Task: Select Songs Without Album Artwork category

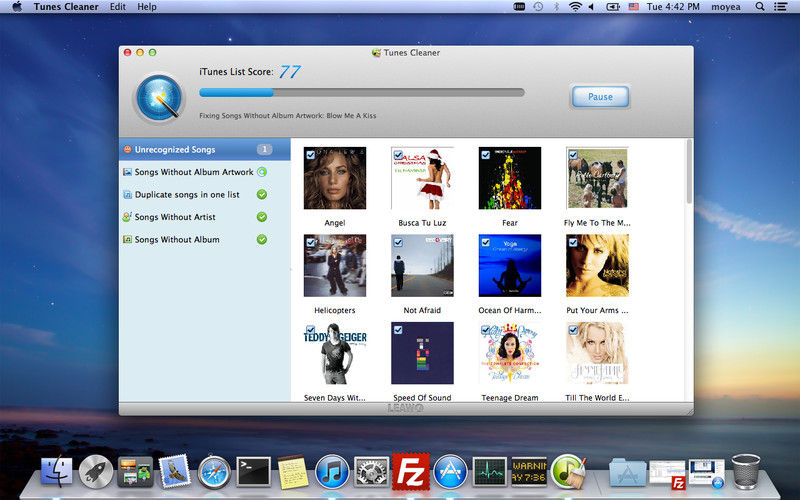Action: [205, 172]
